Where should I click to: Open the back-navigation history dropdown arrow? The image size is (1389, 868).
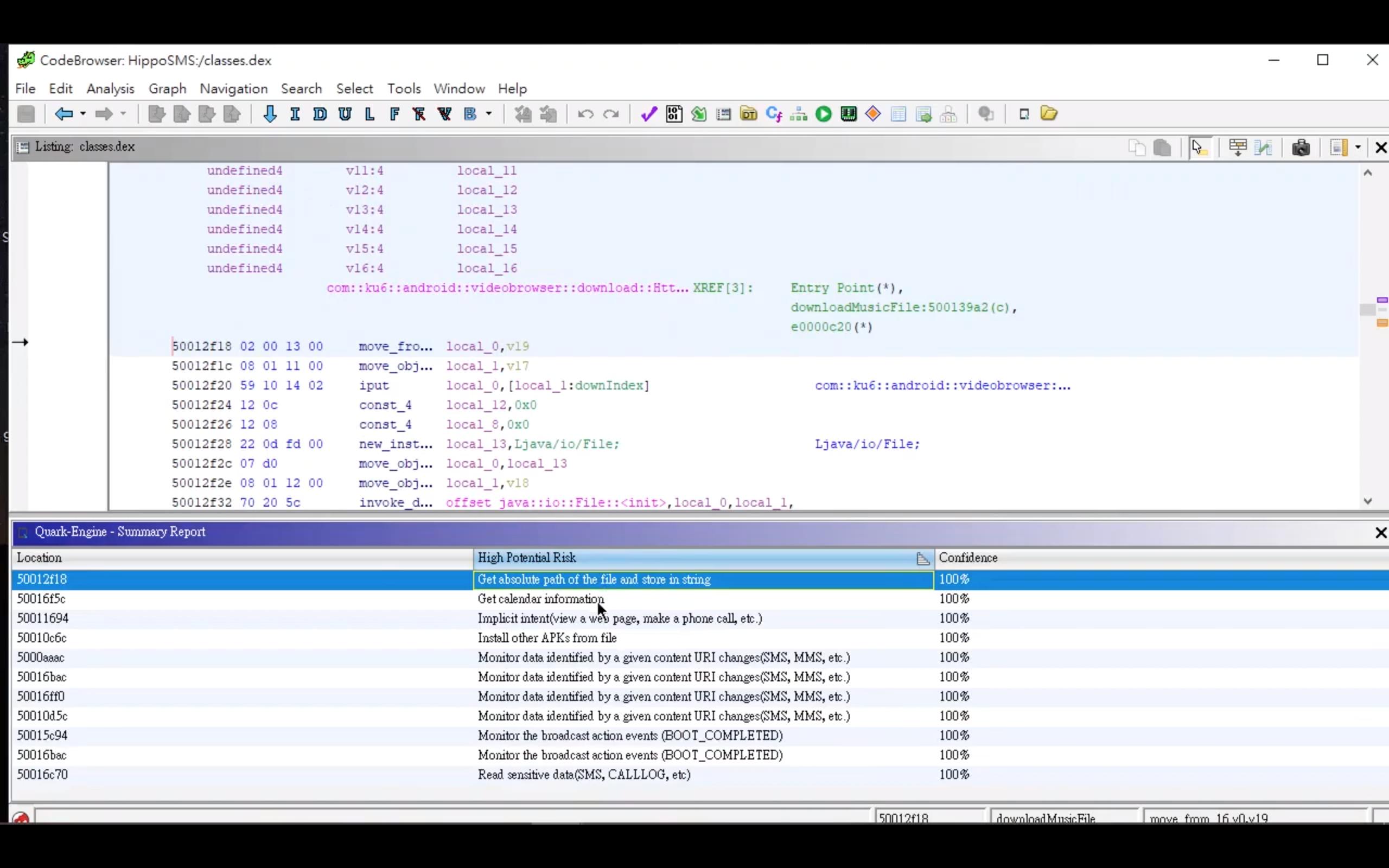coord(83,114)
